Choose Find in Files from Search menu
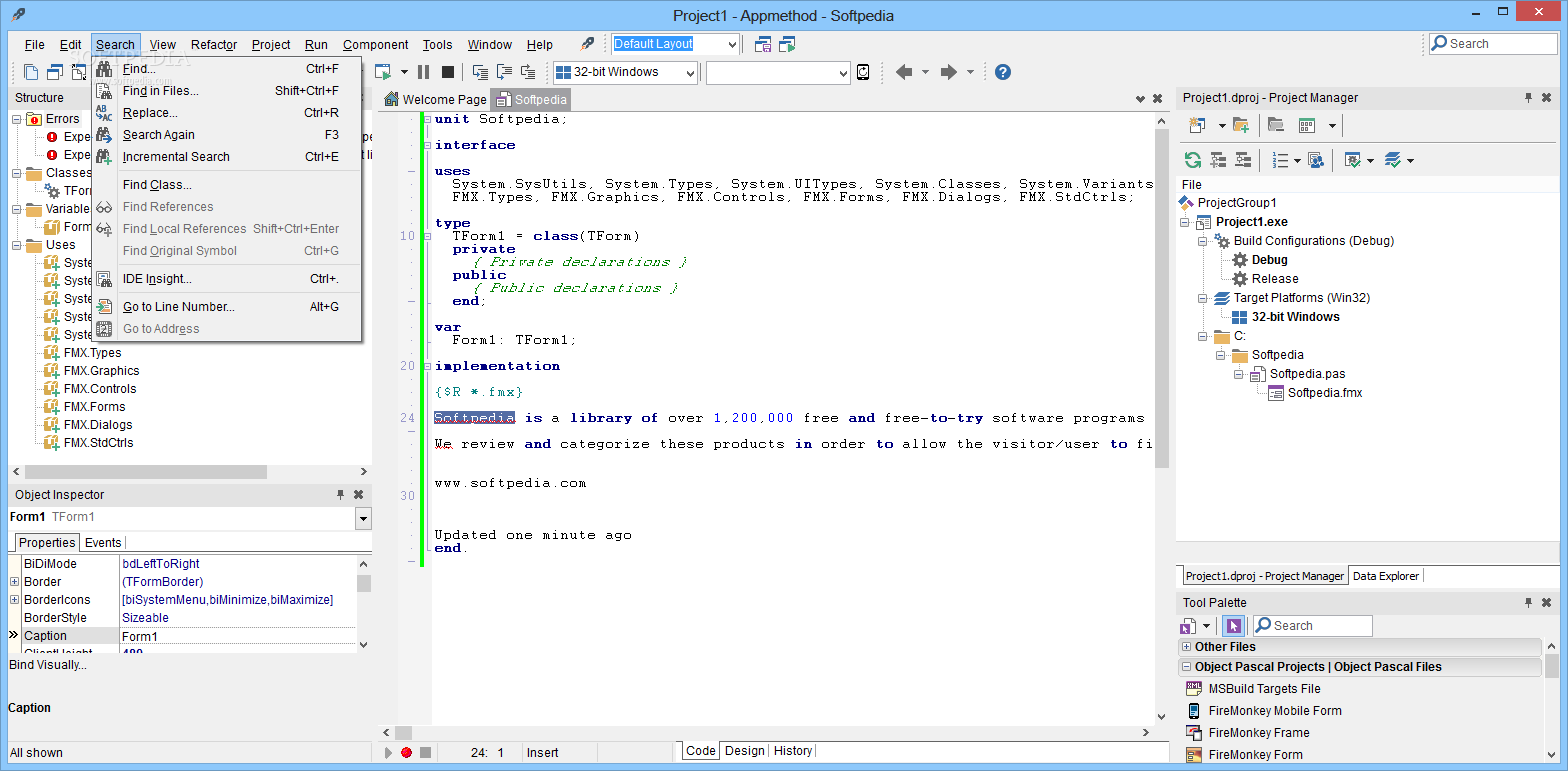The width and height of the screenshot is (1568, 771). [226, 91]
